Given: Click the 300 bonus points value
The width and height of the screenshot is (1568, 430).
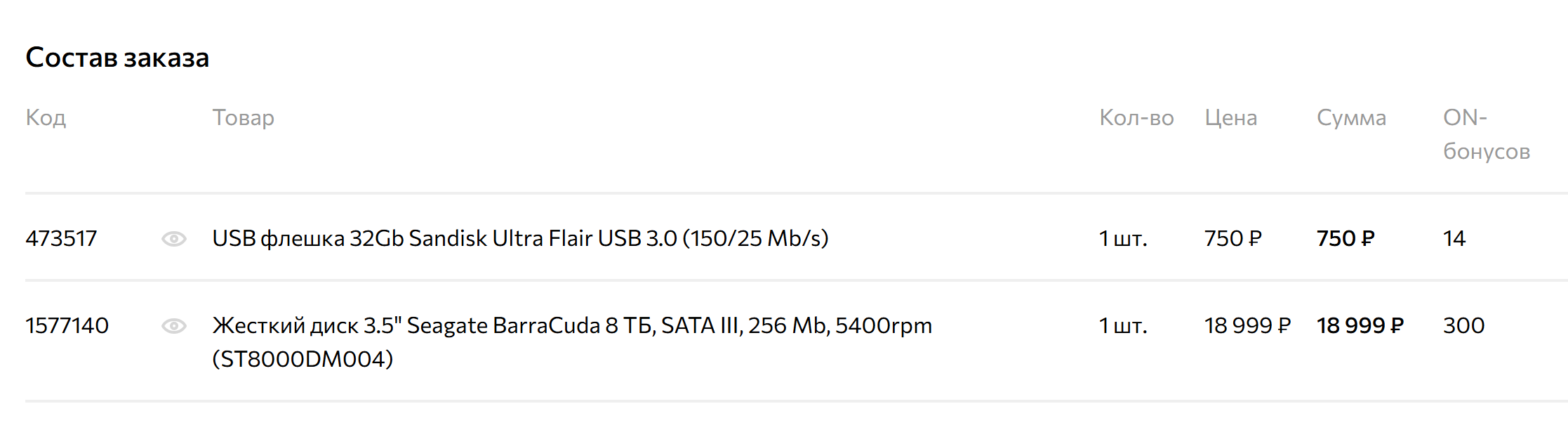Looking at the screenshot, I should pos(1463,326).
